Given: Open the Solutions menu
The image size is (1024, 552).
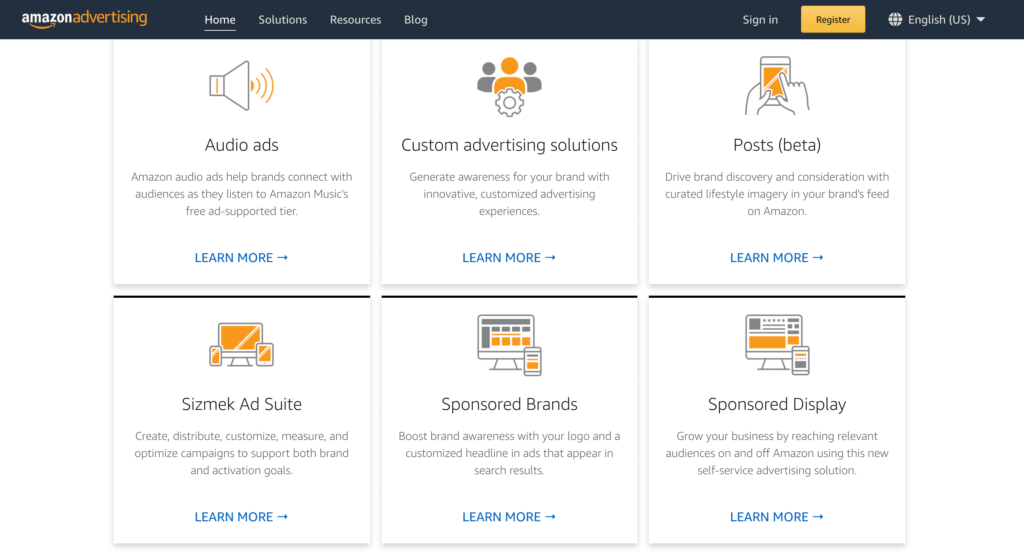Looking at the screenshot, I should pos(283,20).
